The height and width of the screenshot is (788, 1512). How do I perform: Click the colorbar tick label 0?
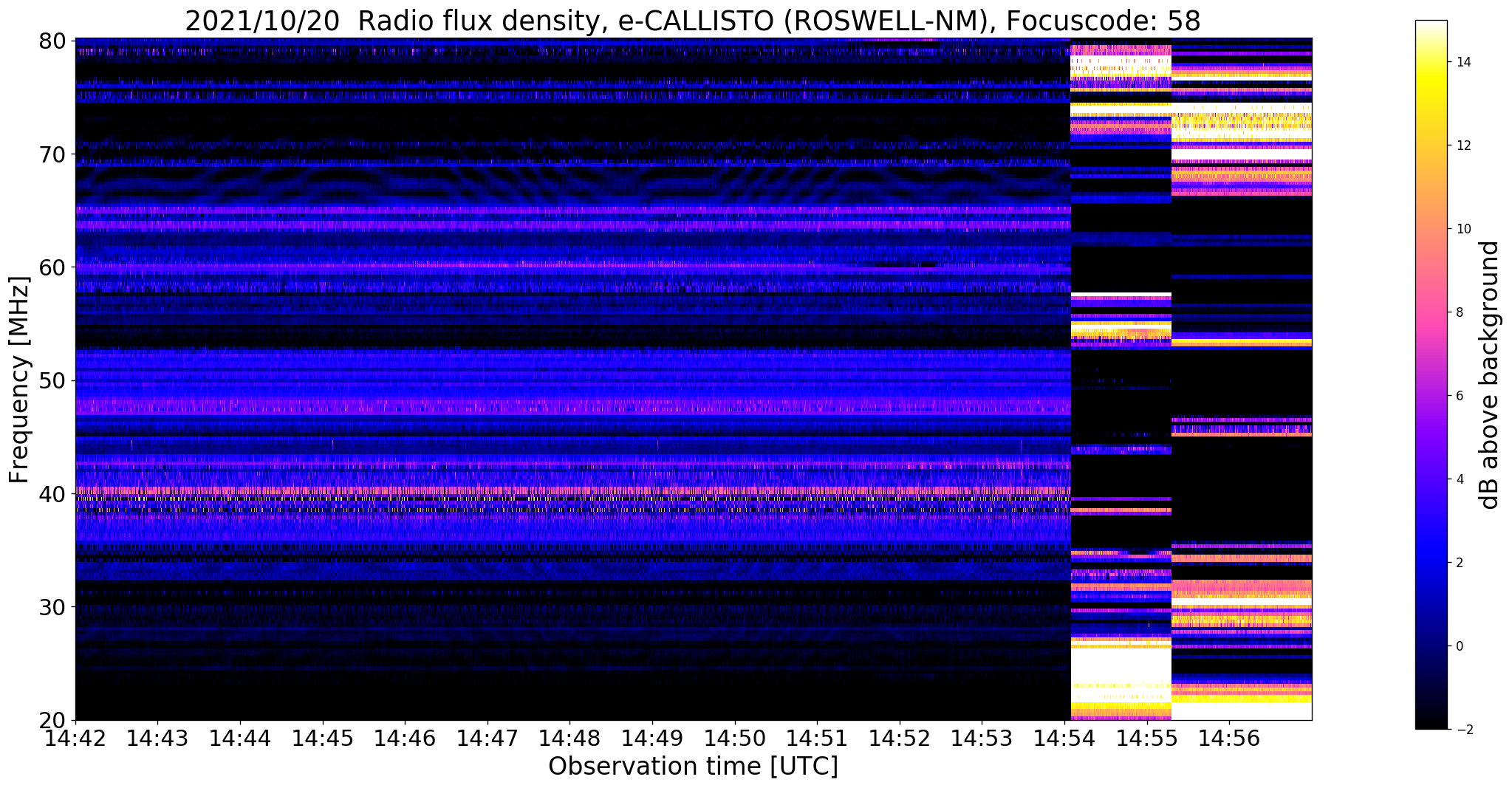(x=1458, y=646)
